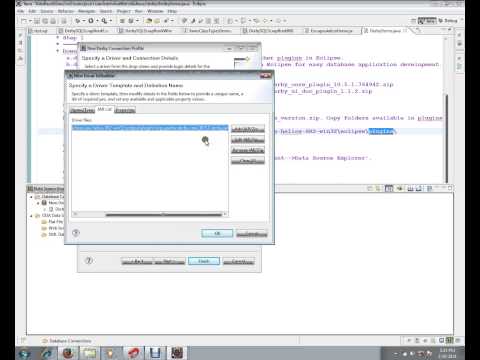
Task: Click the Run toolbar icon
Action: point(91,21)
